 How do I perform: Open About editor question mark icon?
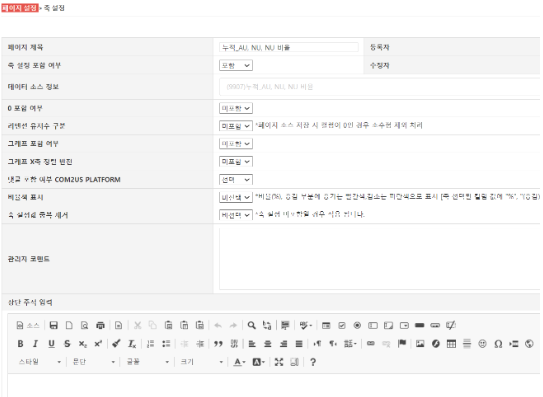[x=313, y=362]
